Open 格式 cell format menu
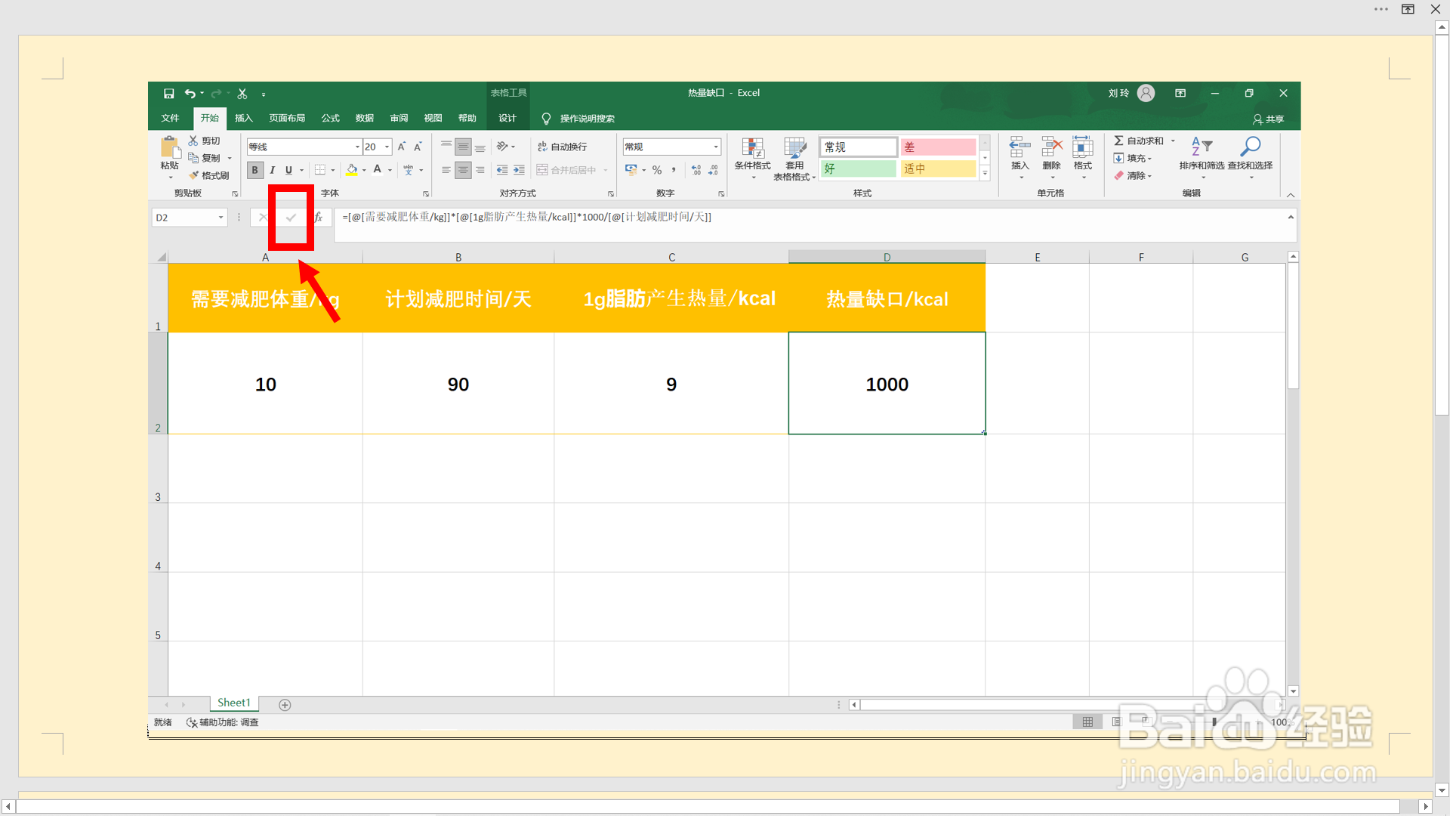Screen dimensions: 1456x822 tap(1083, 157)
